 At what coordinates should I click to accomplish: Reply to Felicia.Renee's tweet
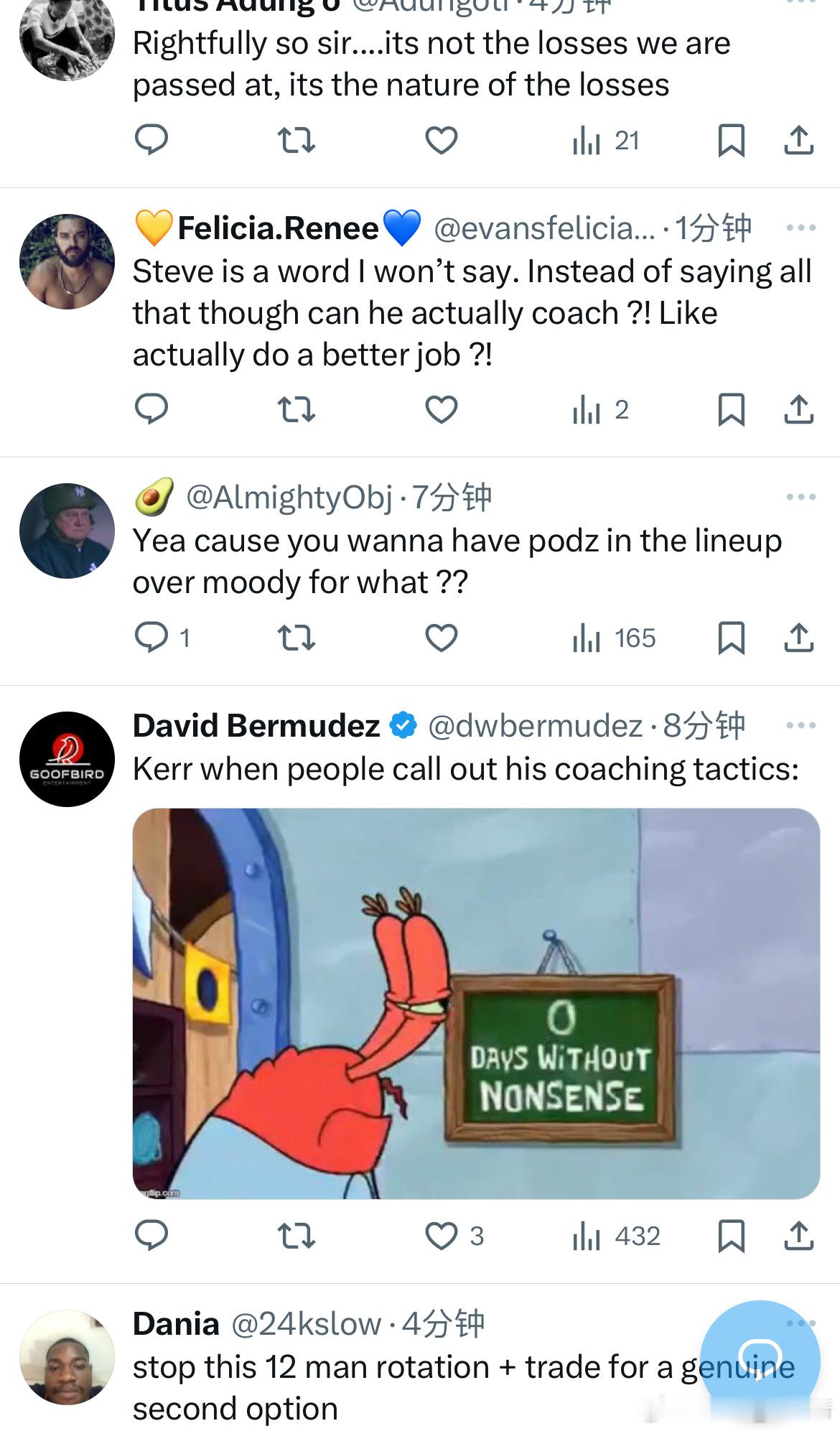[151, 409]
